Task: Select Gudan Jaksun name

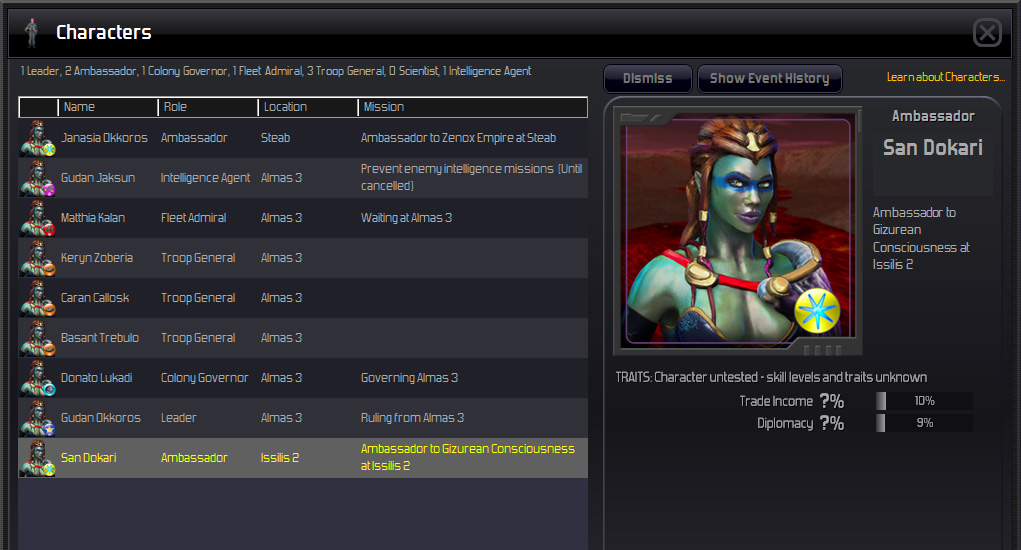Action: pos(98,178)
